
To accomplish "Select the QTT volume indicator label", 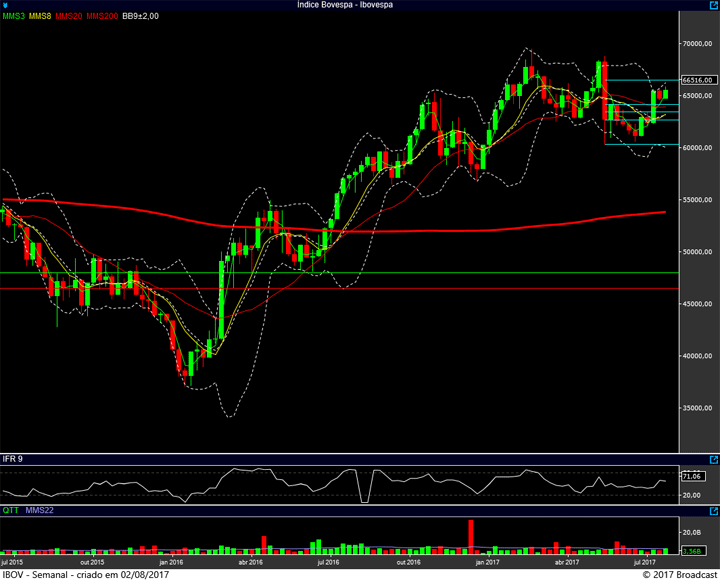I will (x=11, y=510).
